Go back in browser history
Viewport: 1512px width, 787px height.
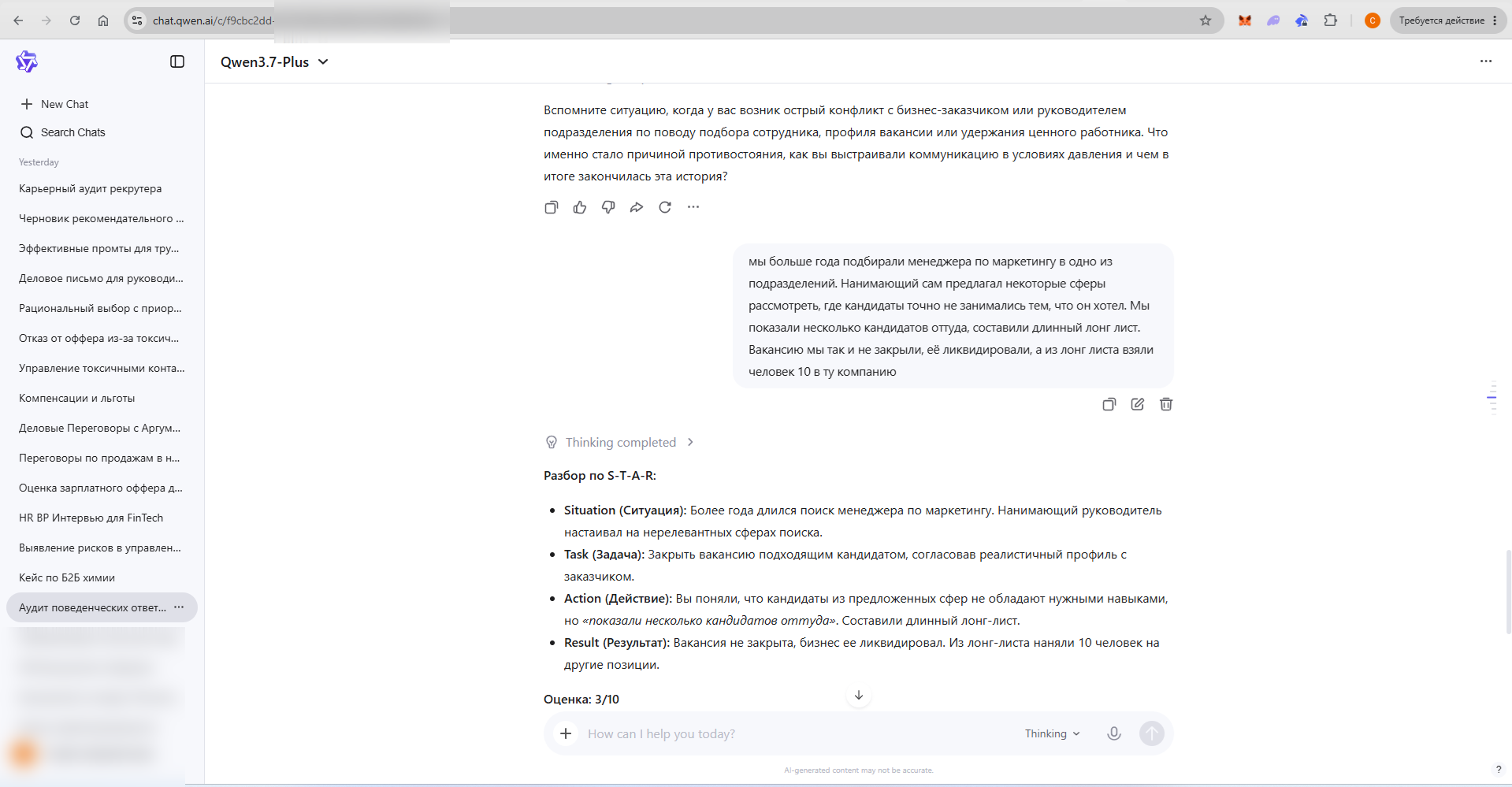point(18,20)
